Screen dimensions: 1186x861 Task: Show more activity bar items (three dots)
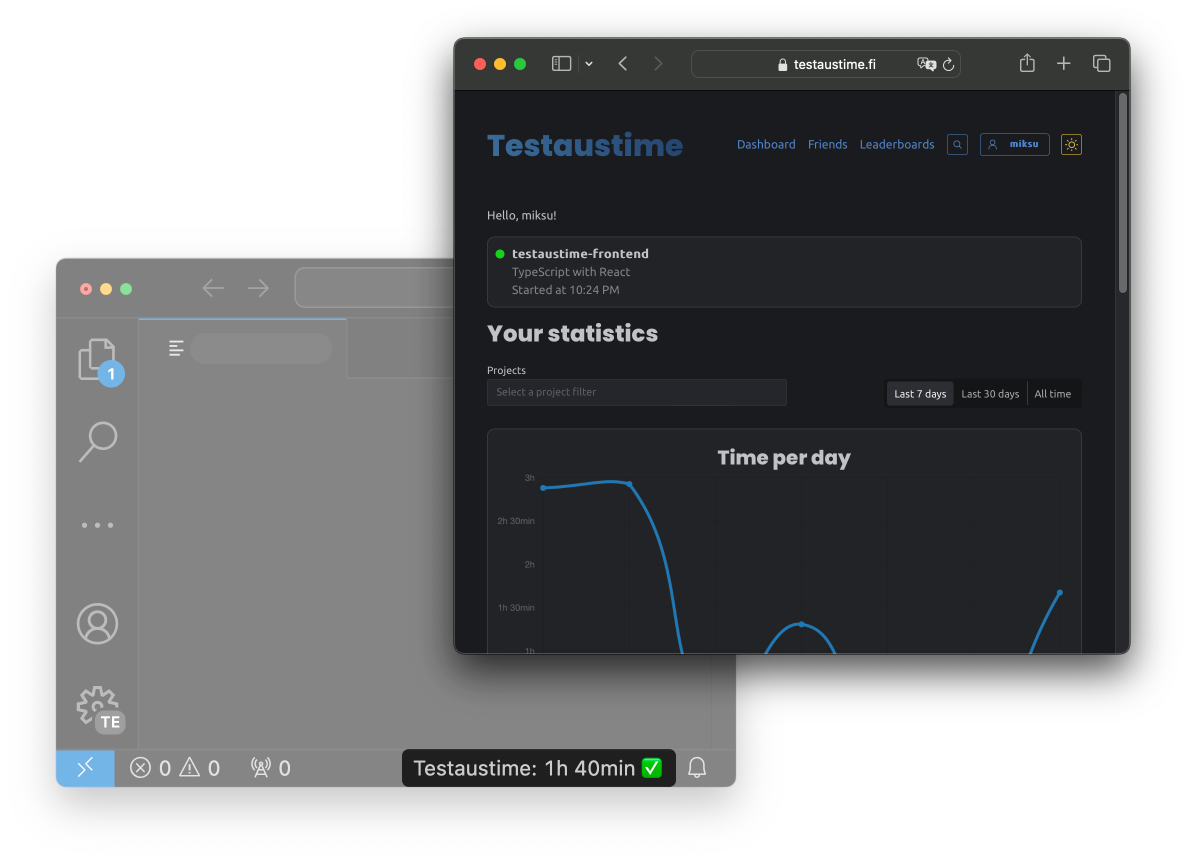(98, 524)
